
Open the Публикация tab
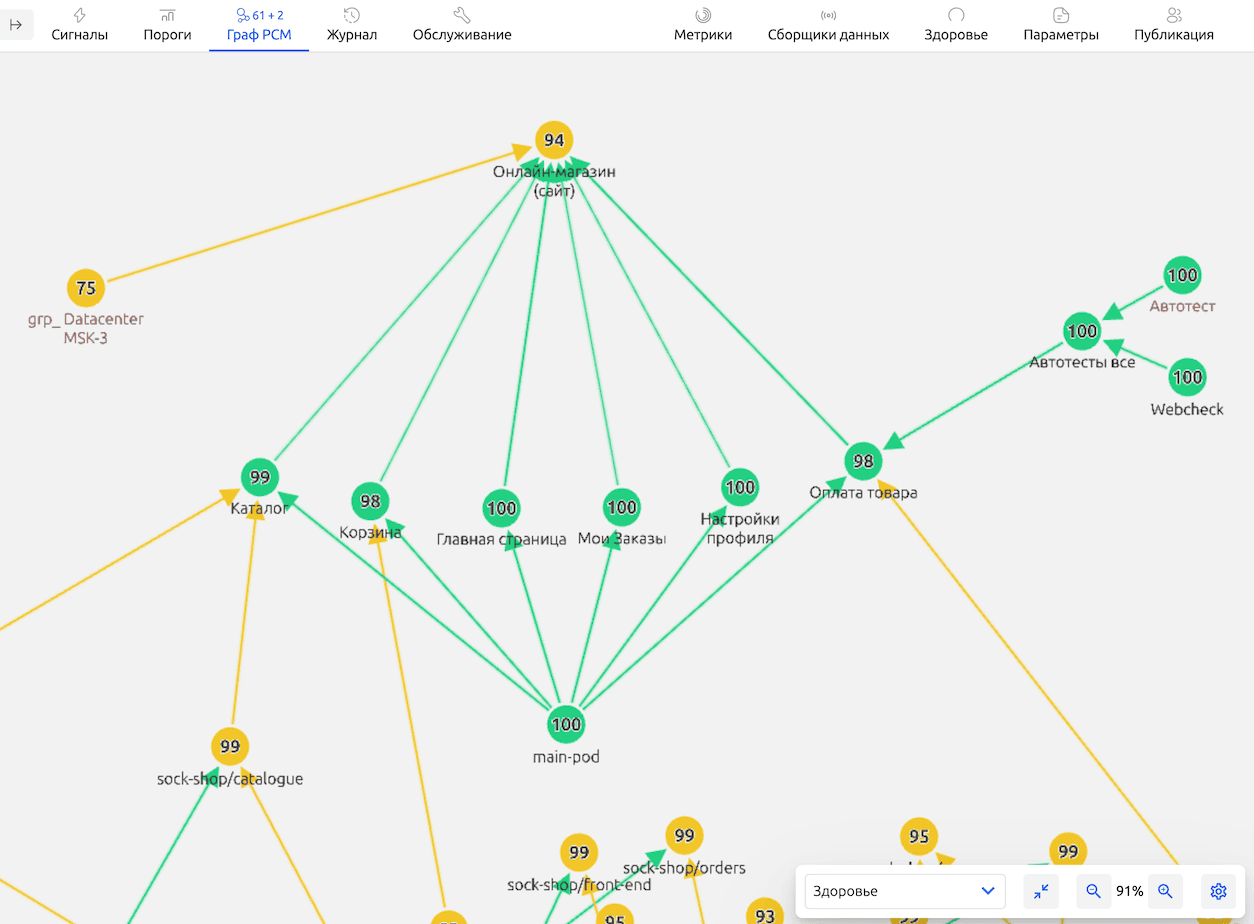click(x=1174, y=25)
